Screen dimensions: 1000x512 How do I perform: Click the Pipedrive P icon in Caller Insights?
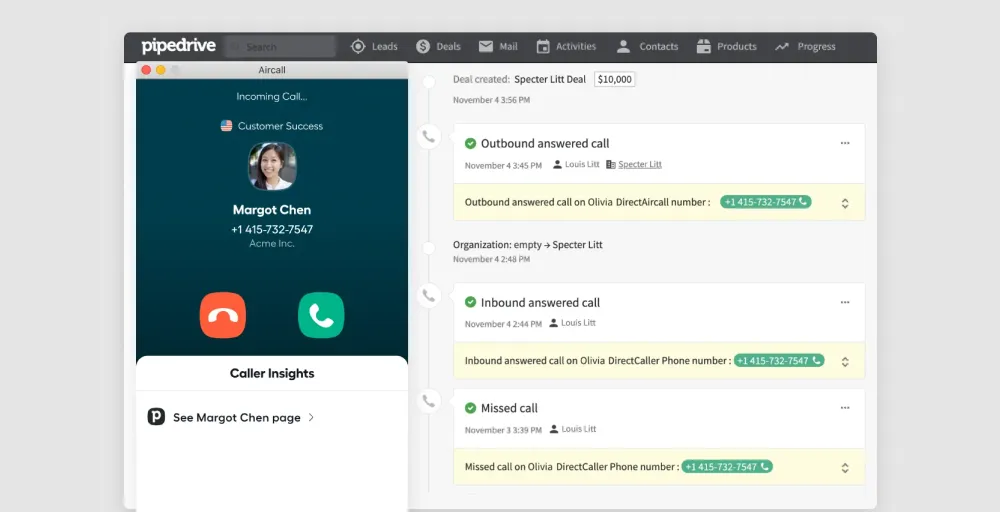(x=156, y=417)
